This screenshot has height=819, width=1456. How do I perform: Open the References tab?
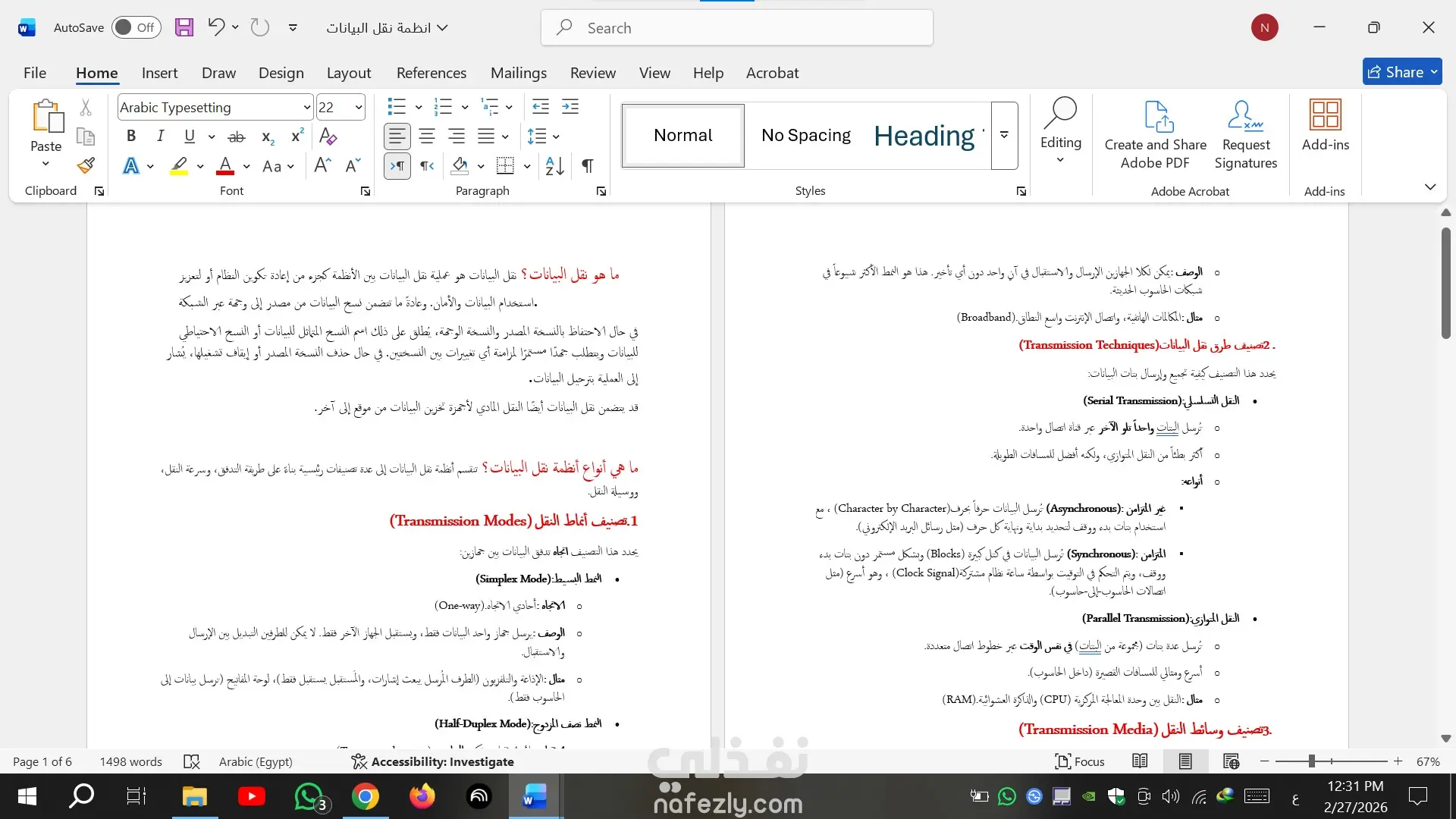pyautogui.click(x=431, y=73)
